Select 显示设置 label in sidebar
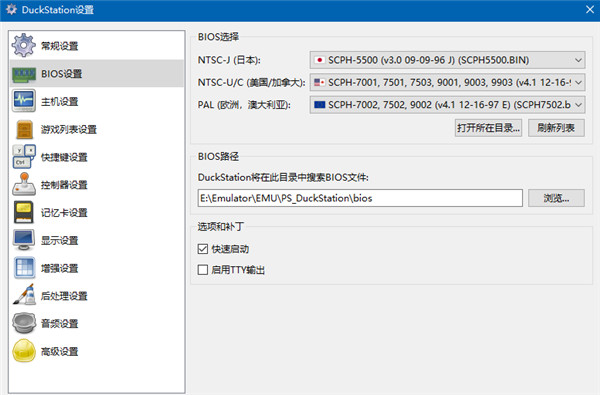The image size is (600, 395). 60,240
